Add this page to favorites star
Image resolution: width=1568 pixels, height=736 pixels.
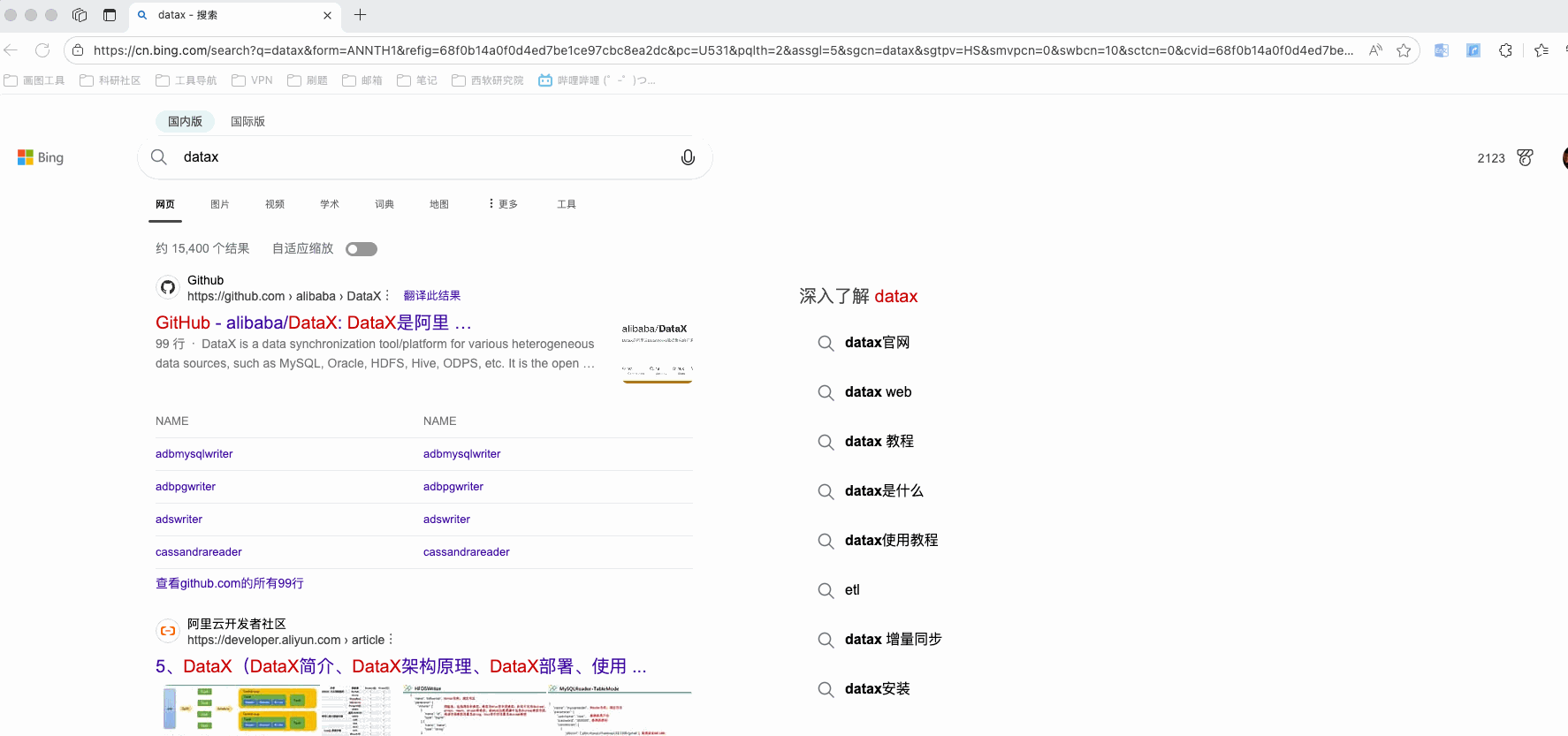point(1404,50)
